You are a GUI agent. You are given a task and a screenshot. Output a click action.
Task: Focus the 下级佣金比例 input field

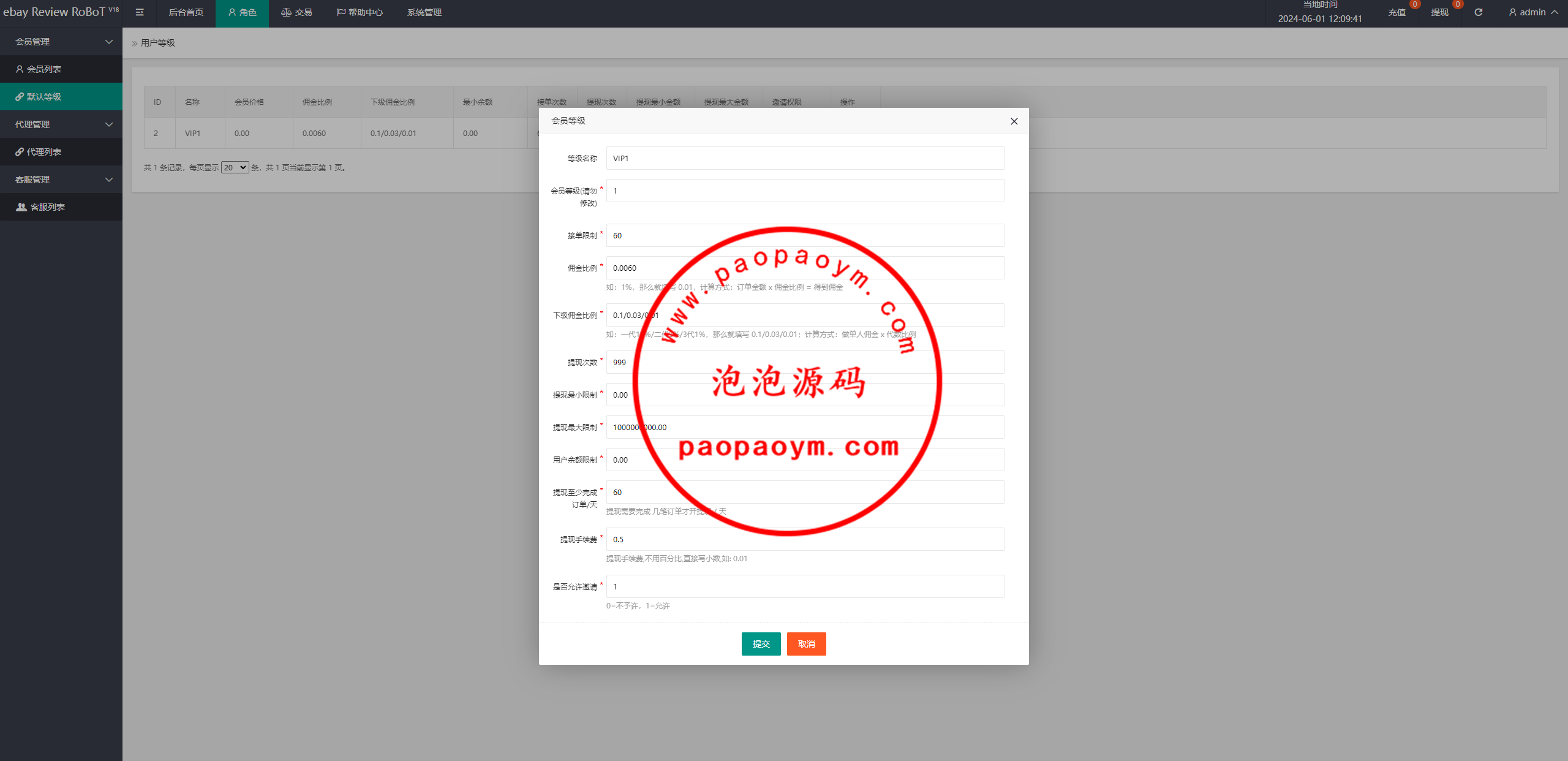pos(805,315)
